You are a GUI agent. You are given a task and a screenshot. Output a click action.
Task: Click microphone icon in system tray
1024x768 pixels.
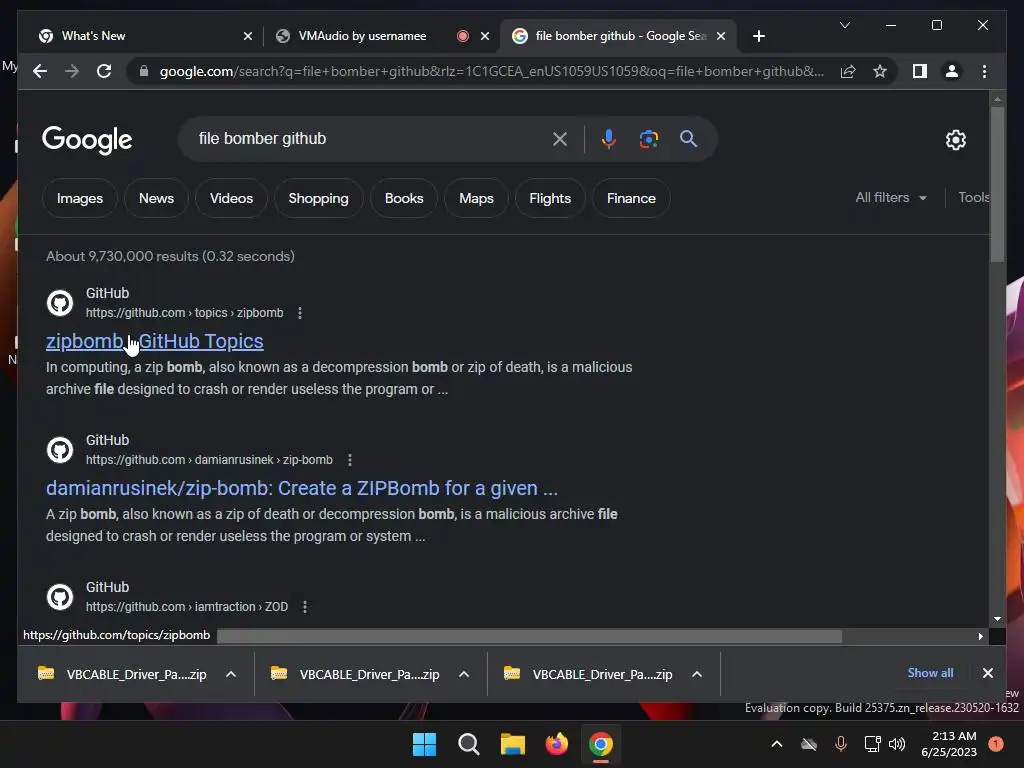(x=841, y=744)
